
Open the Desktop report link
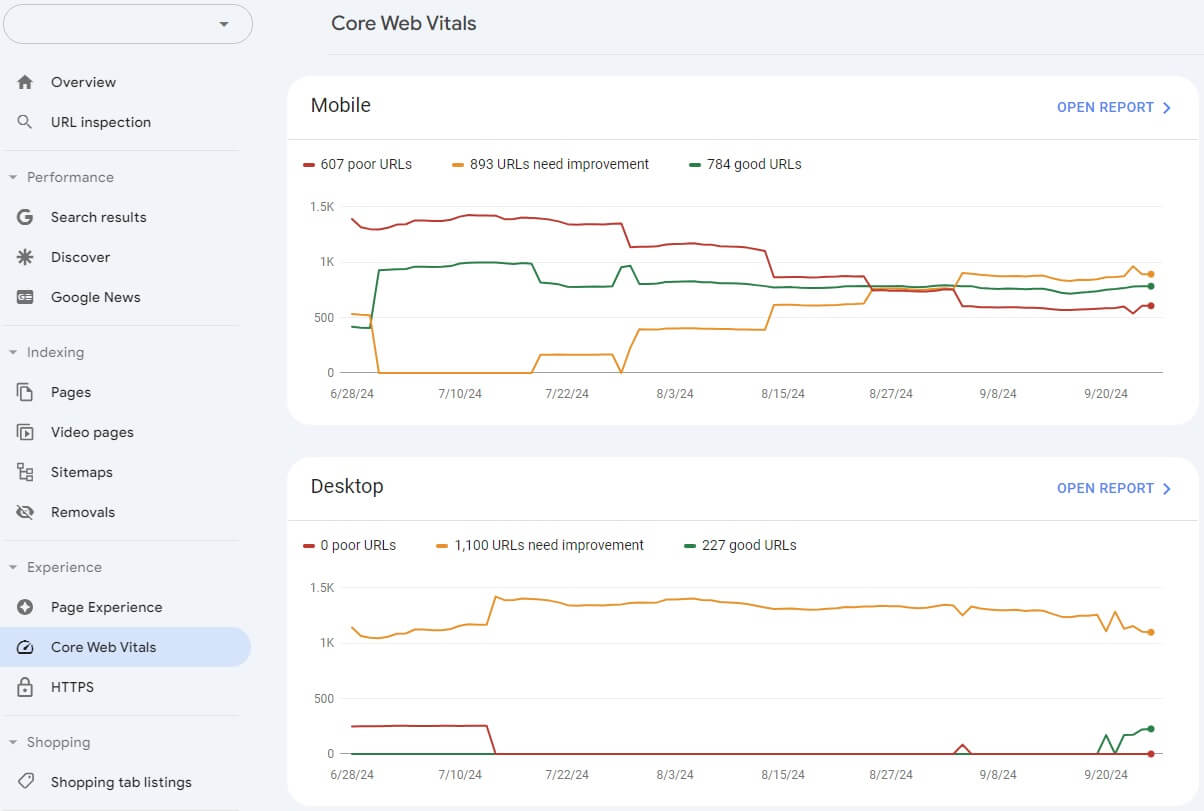pos(1105,488)
